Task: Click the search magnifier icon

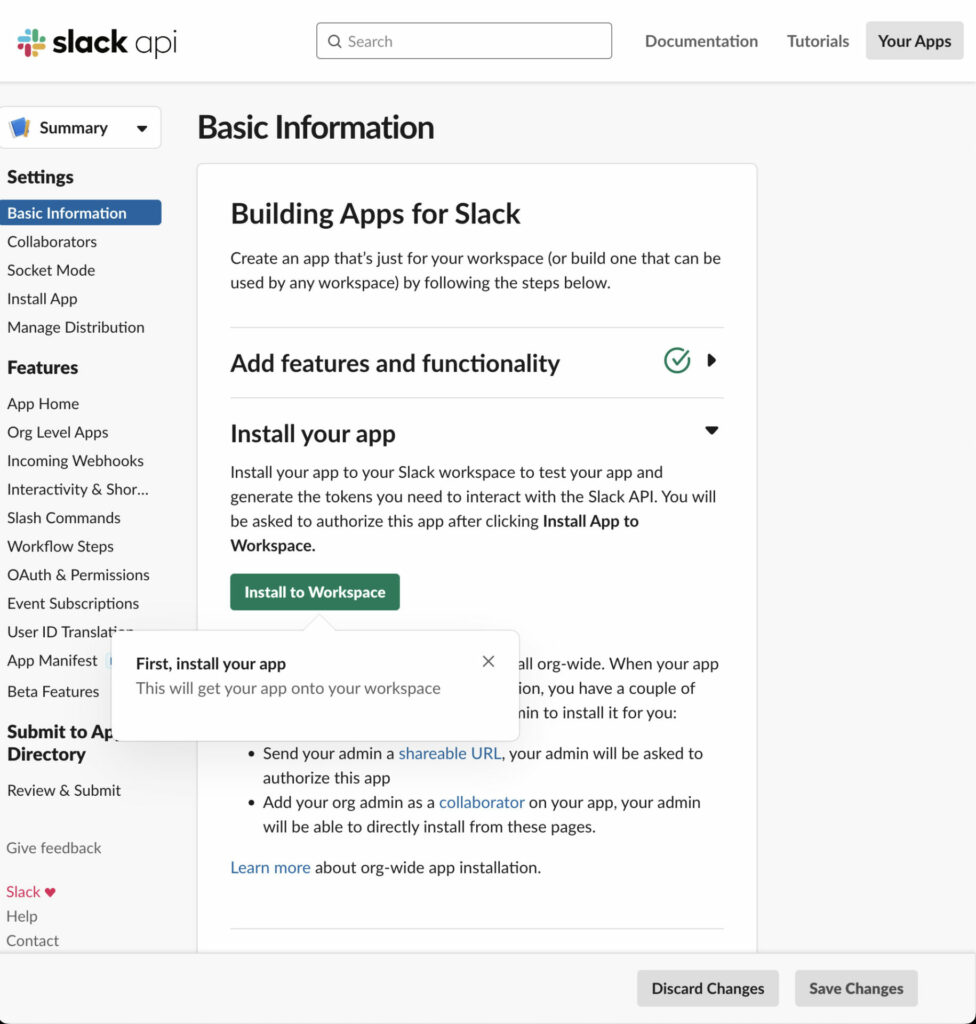Action: (x=334, y=41)
